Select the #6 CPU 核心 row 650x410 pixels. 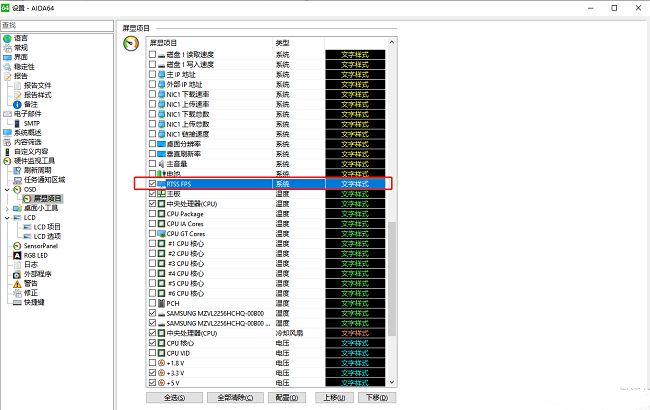click(x=267, y=293)
